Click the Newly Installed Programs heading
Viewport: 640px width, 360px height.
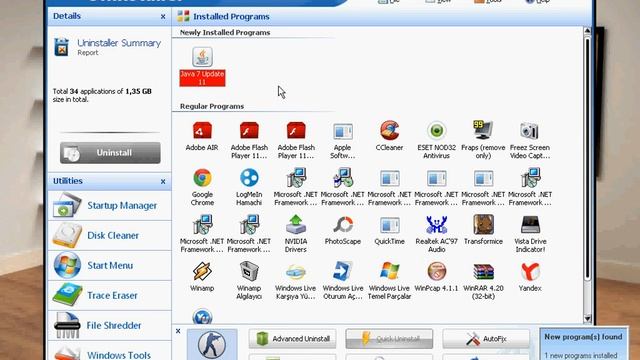pyautogui.click(x=225, y=33)
